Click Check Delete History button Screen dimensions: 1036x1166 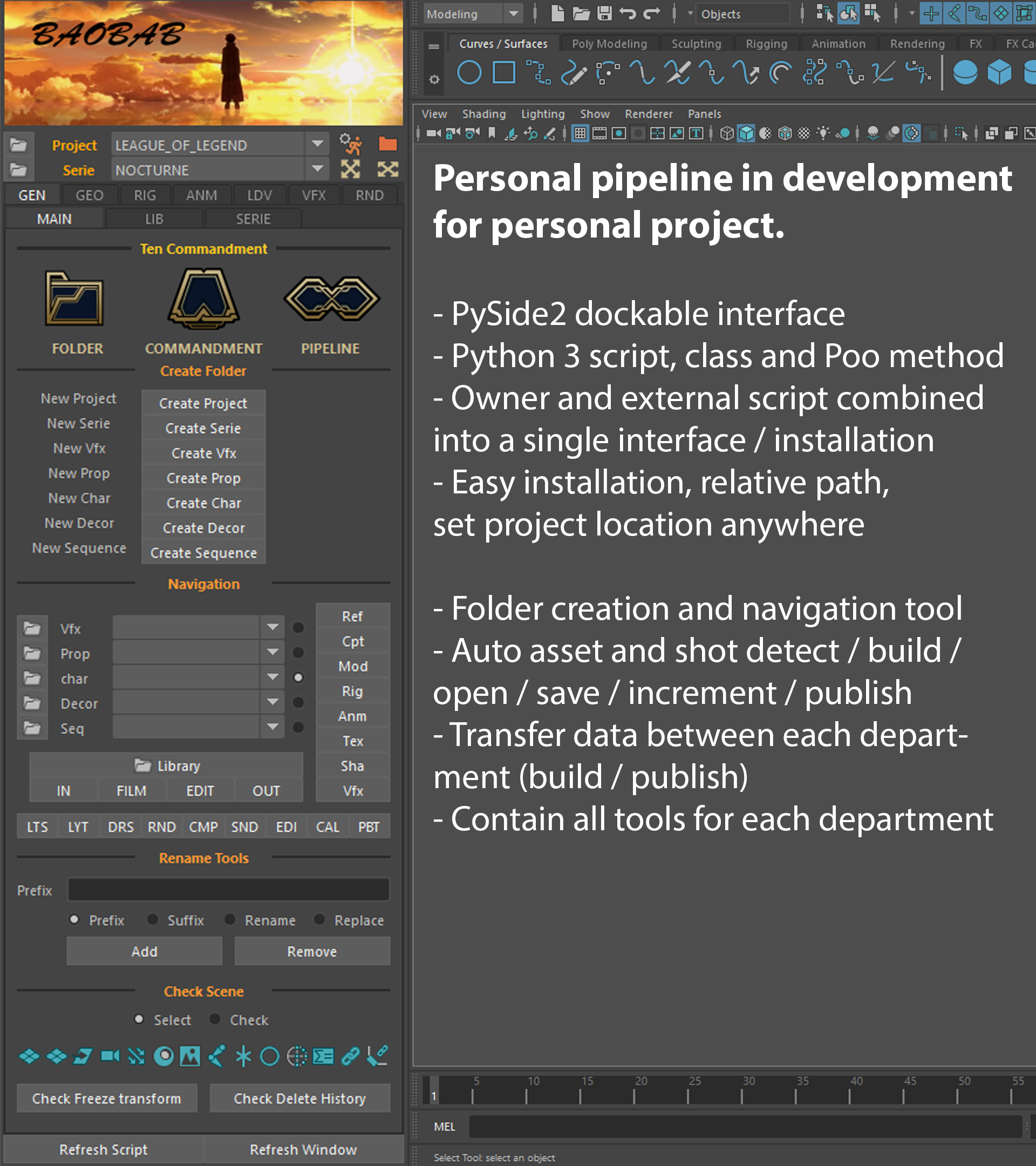coord(300,1098)
